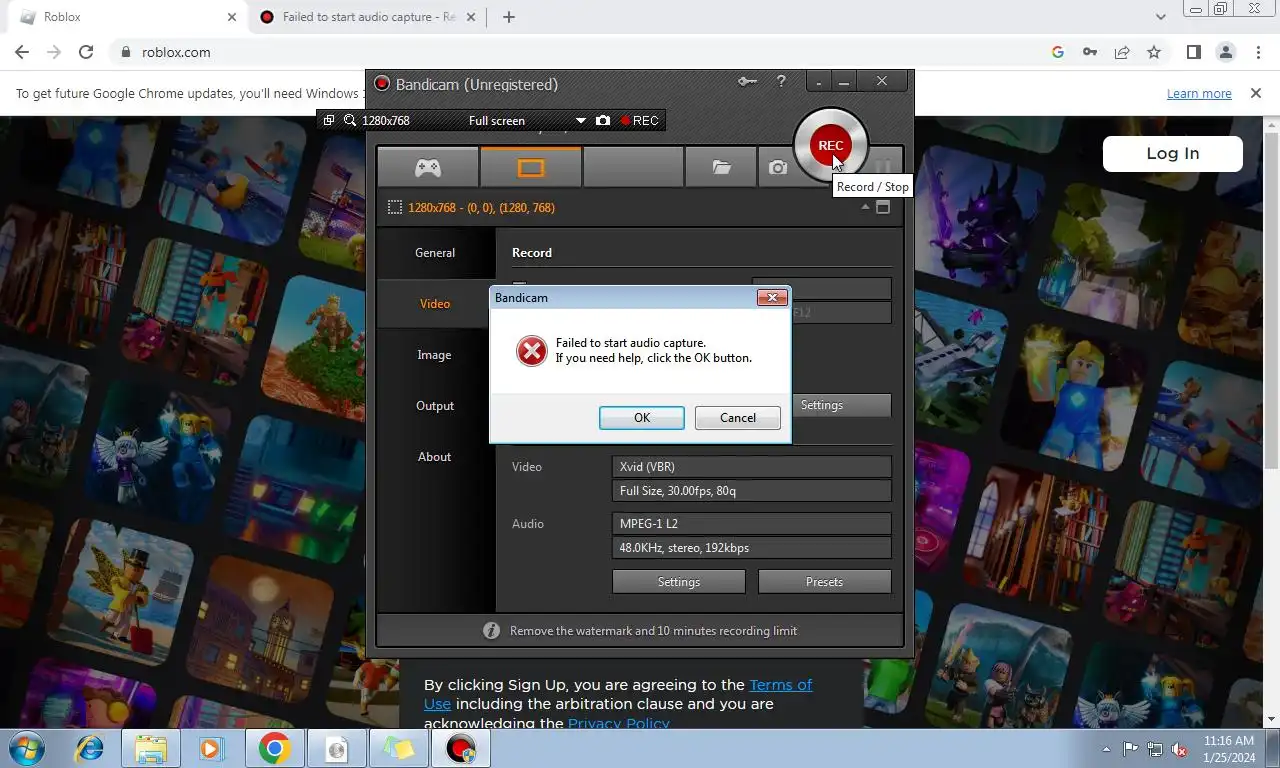Open the Privacy Policy link
Screen dimensions: 1280x768
coord(619,723)
